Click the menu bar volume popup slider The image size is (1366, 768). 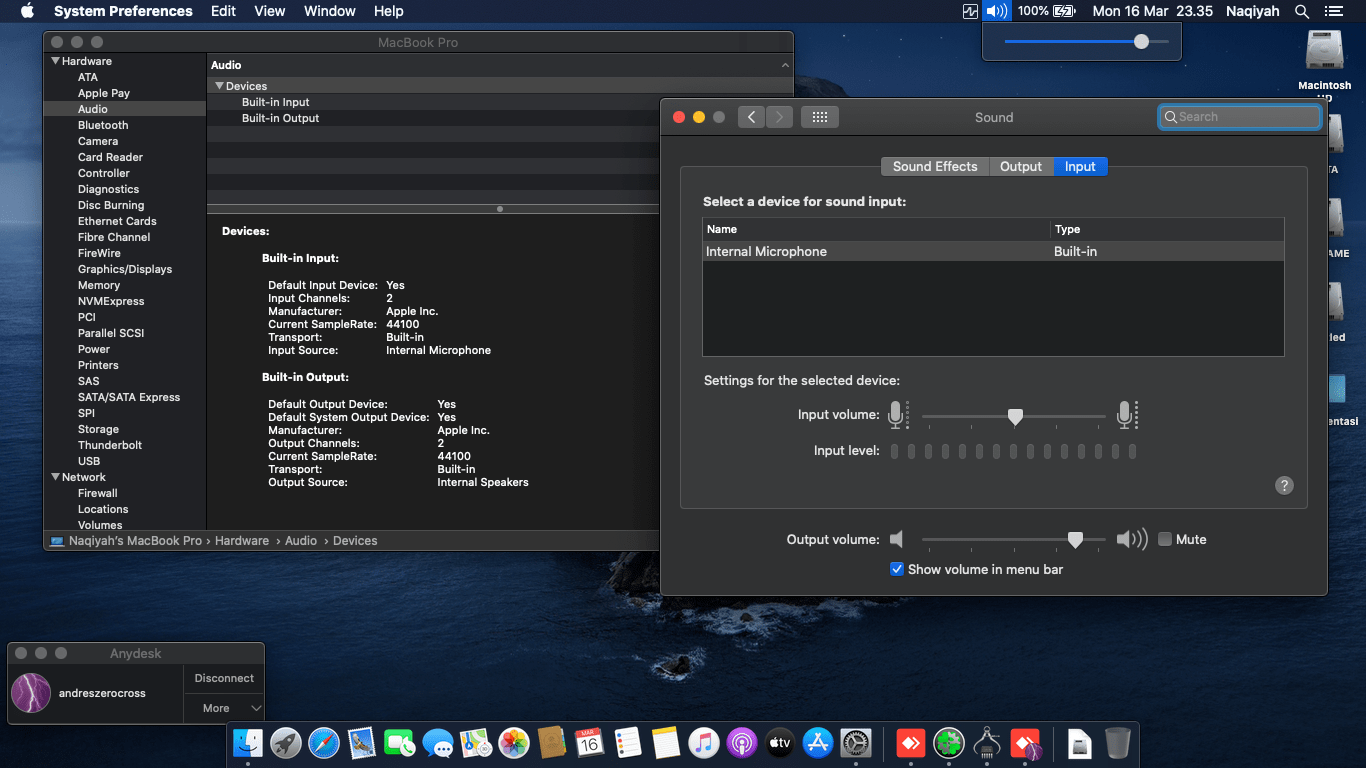(1086, 42)
